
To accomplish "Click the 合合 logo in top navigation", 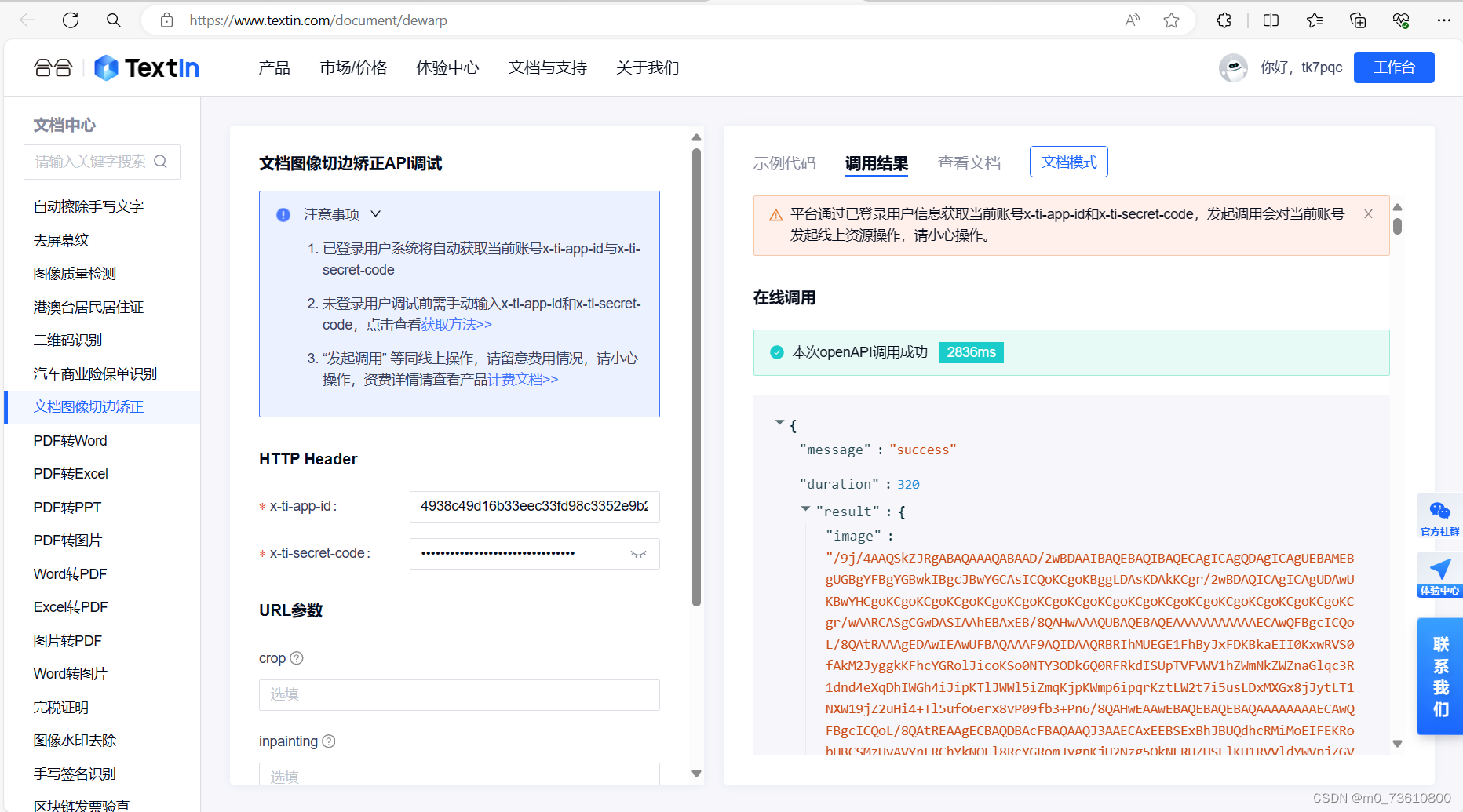I will [x=52, y=67].
